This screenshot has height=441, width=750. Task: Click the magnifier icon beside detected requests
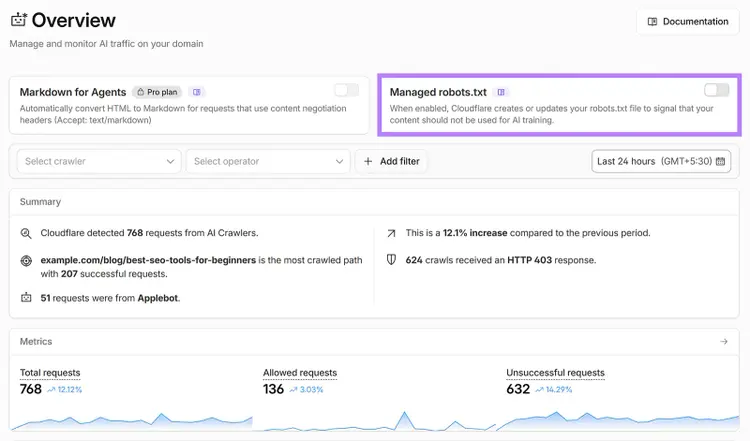[26, 233]
